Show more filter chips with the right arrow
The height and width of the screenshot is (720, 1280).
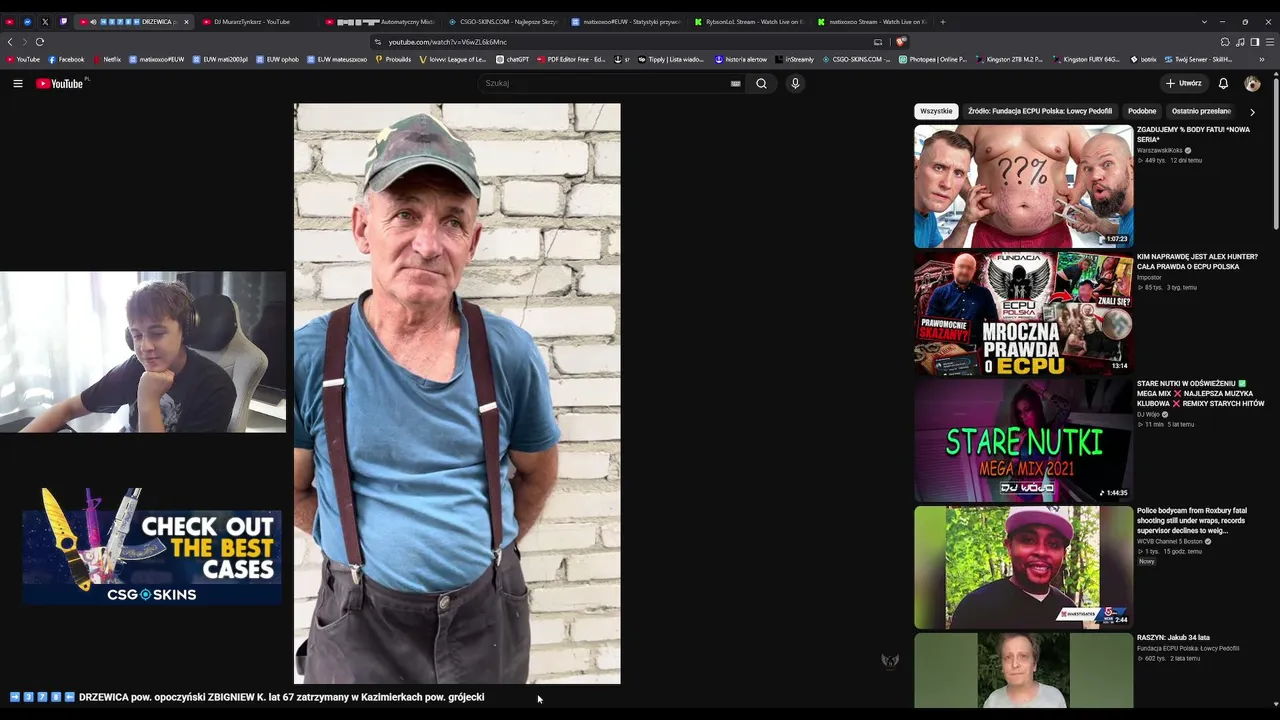1252,112
